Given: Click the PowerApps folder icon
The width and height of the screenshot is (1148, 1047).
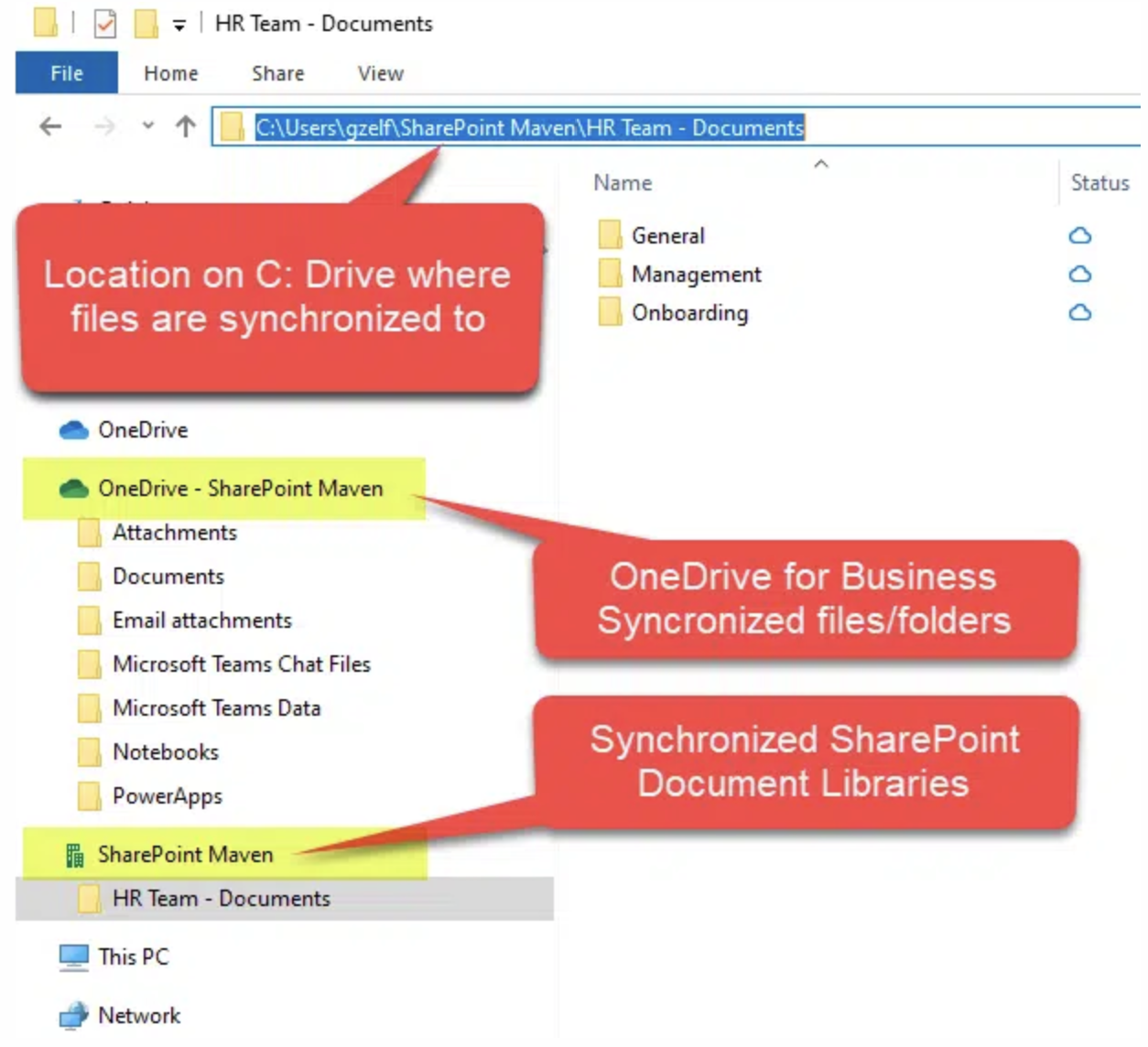Looking at the screenshot, I should point(89,796).
